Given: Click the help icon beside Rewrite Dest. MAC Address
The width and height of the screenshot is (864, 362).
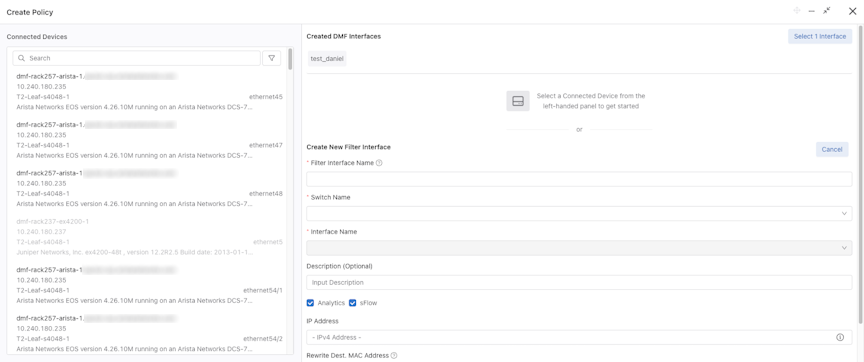Looking at the screenshot, I should [394, 355].
